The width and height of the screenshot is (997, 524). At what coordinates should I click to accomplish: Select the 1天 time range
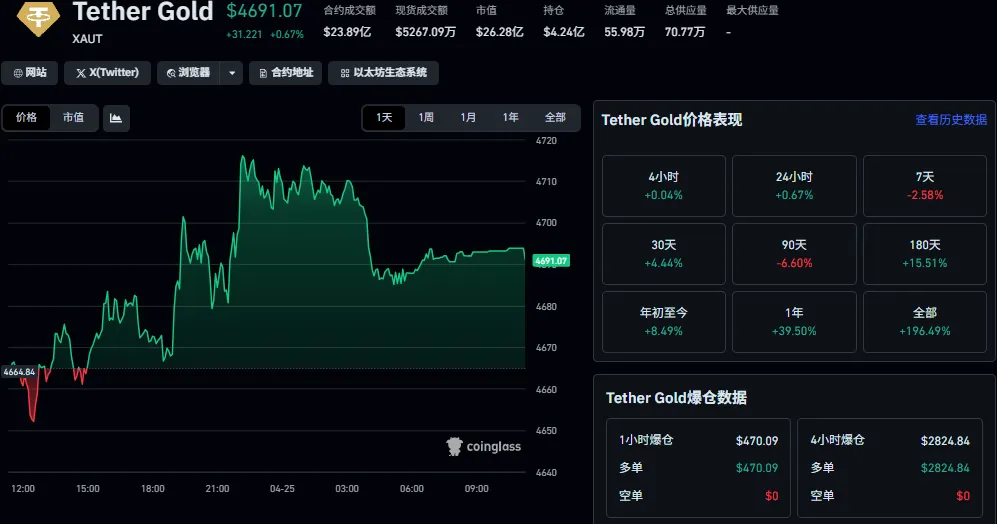point(384,118)
